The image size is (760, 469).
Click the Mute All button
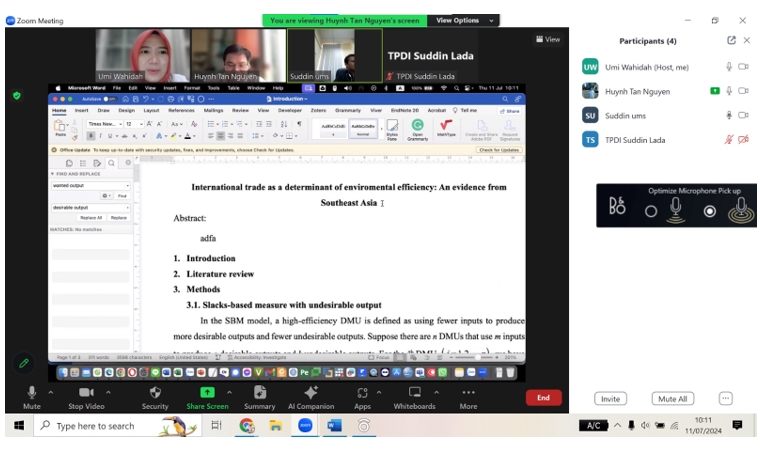(672, 399)
